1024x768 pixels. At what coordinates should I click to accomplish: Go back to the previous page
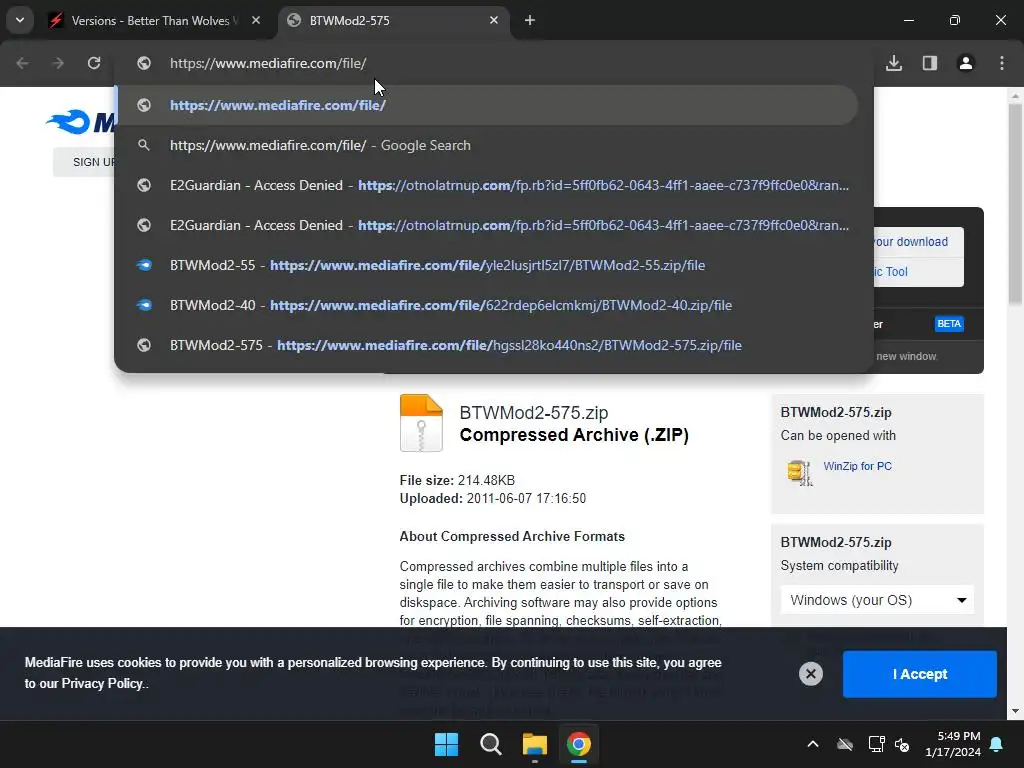[x=22, y=63]
